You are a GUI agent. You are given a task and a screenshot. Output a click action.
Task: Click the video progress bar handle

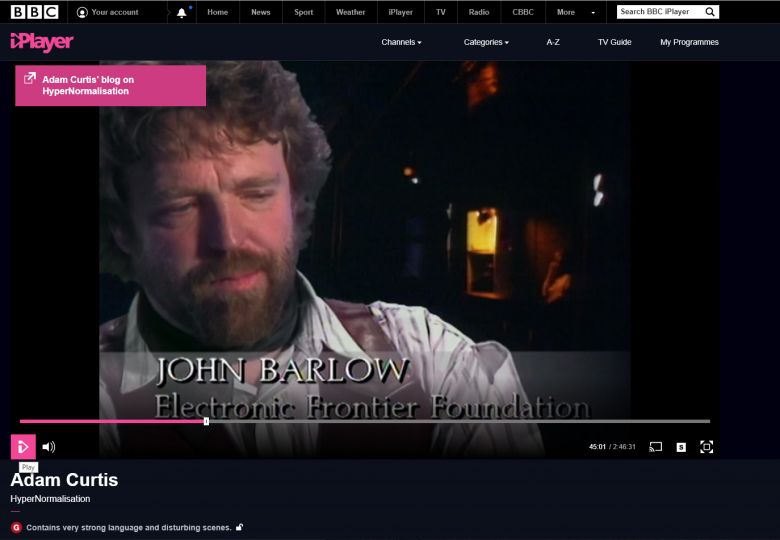(x=206, y=421)
